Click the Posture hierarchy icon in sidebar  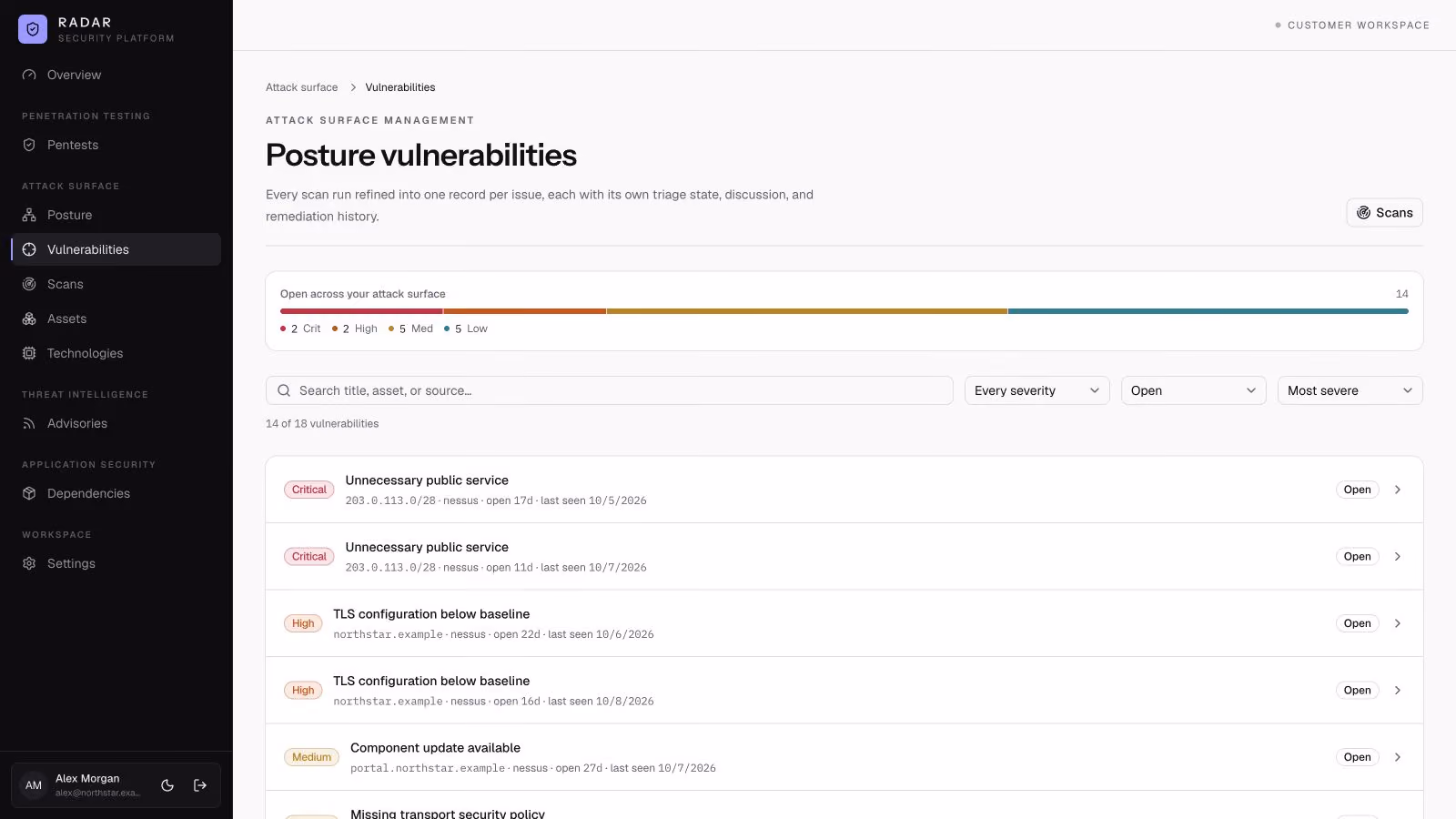click(29, 215)
